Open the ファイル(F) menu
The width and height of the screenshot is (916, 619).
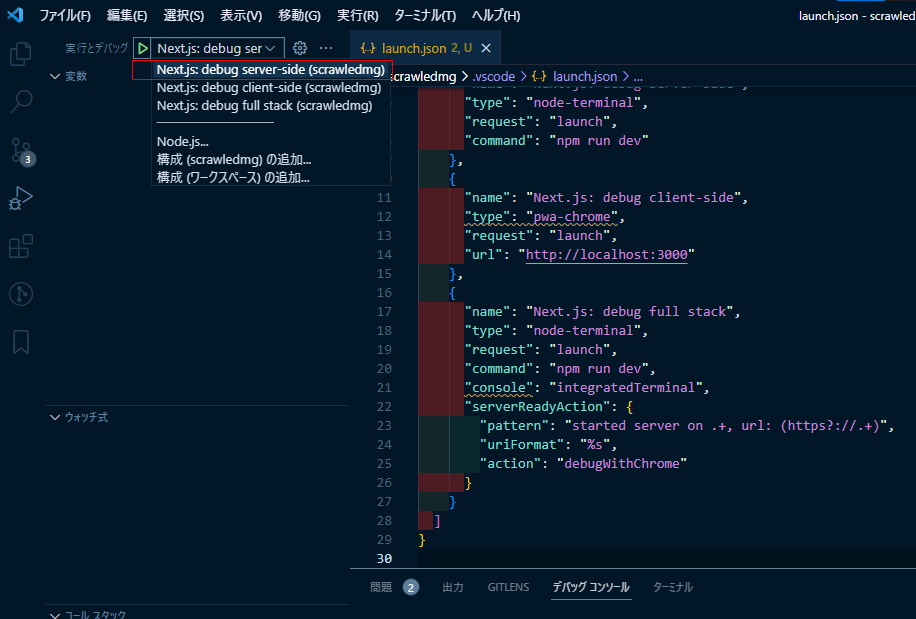(x=65, y=16)
